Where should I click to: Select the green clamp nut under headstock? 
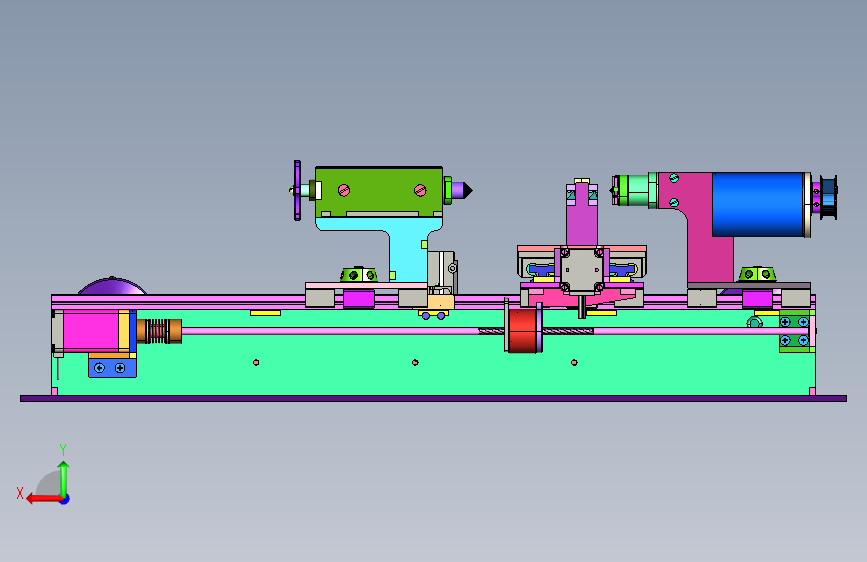coord(758,274)
